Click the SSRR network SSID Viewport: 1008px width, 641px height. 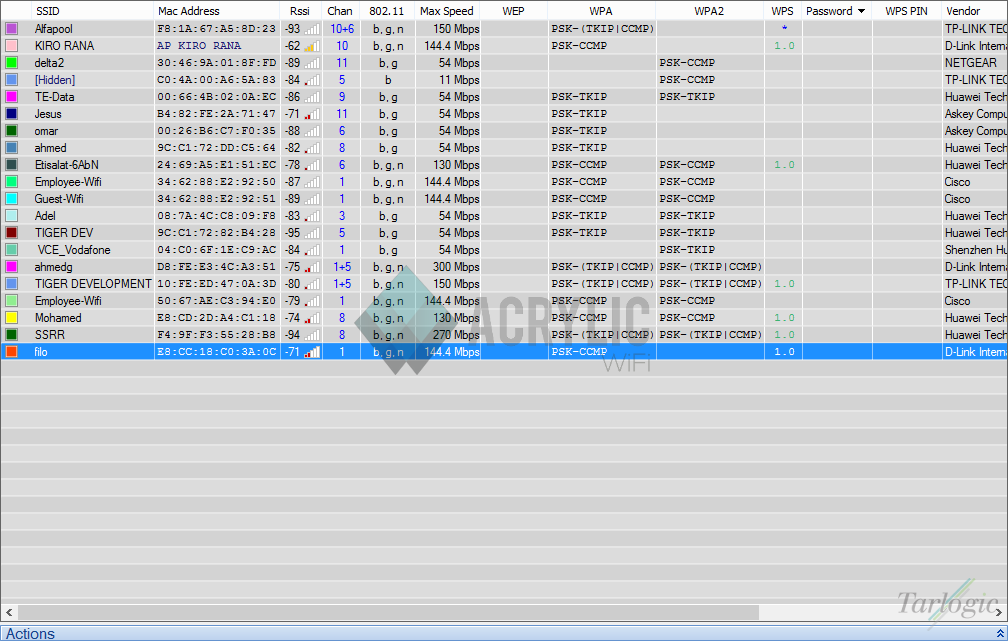point(50,334)
